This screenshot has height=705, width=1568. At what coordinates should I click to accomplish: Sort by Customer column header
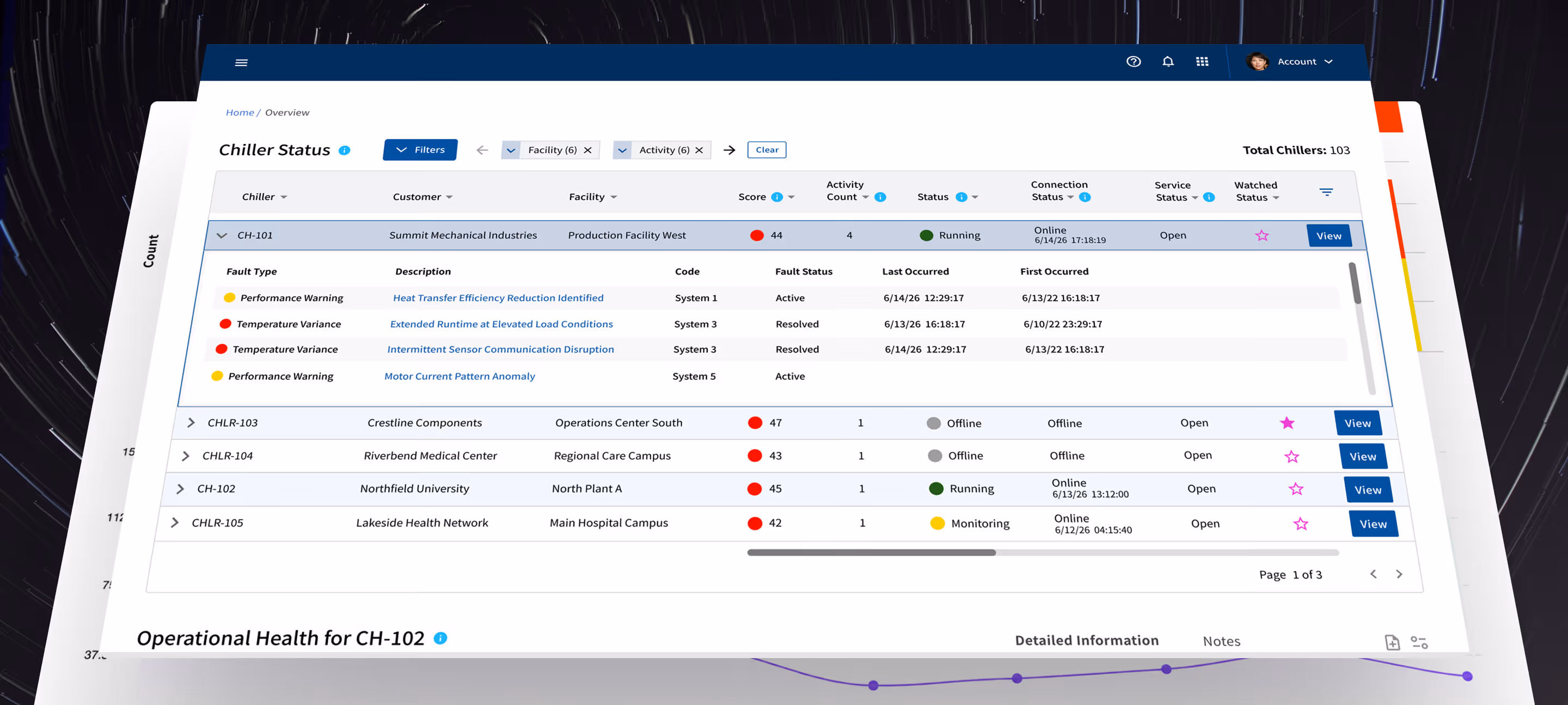tap(422, 197)
